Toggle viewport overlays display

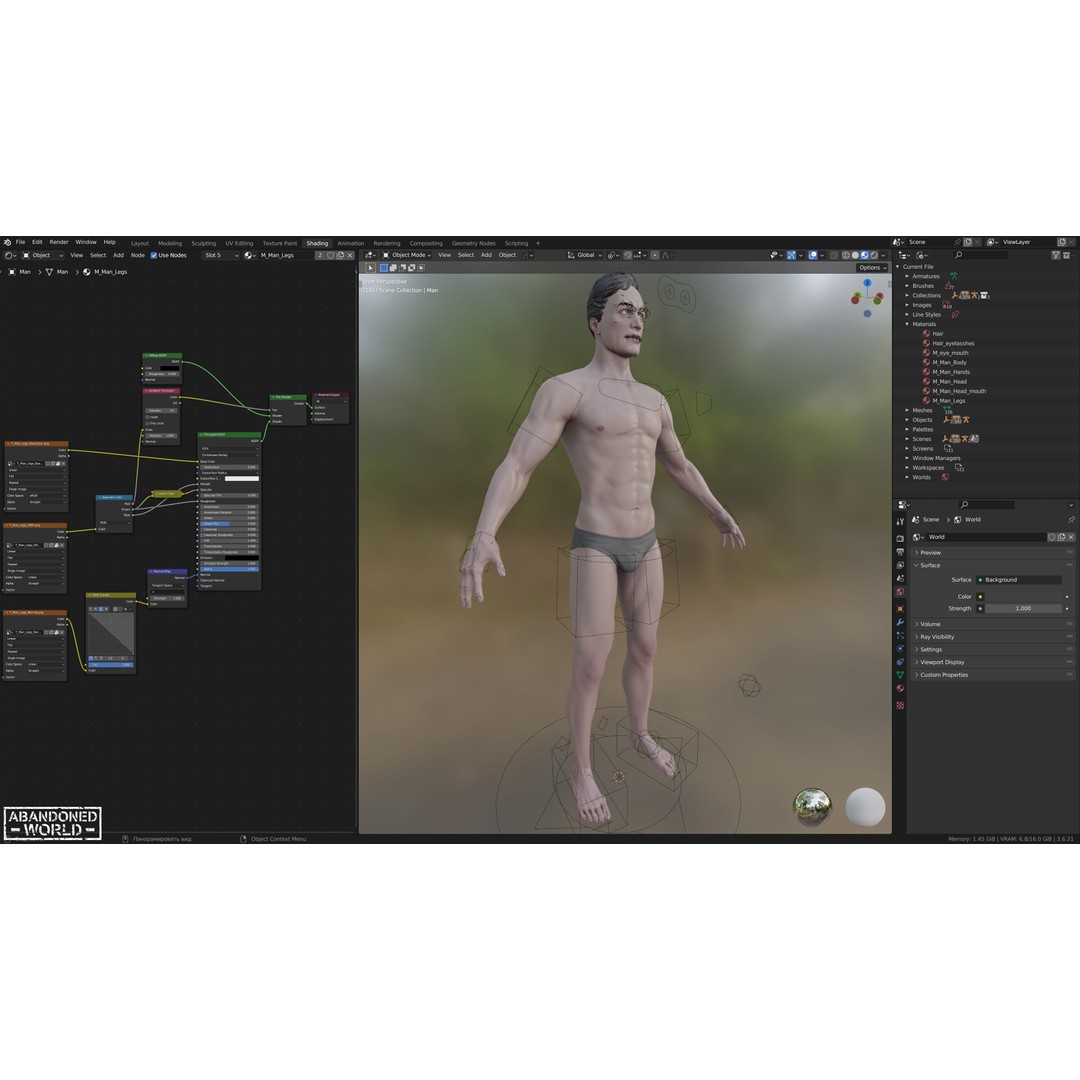[813, 255]
